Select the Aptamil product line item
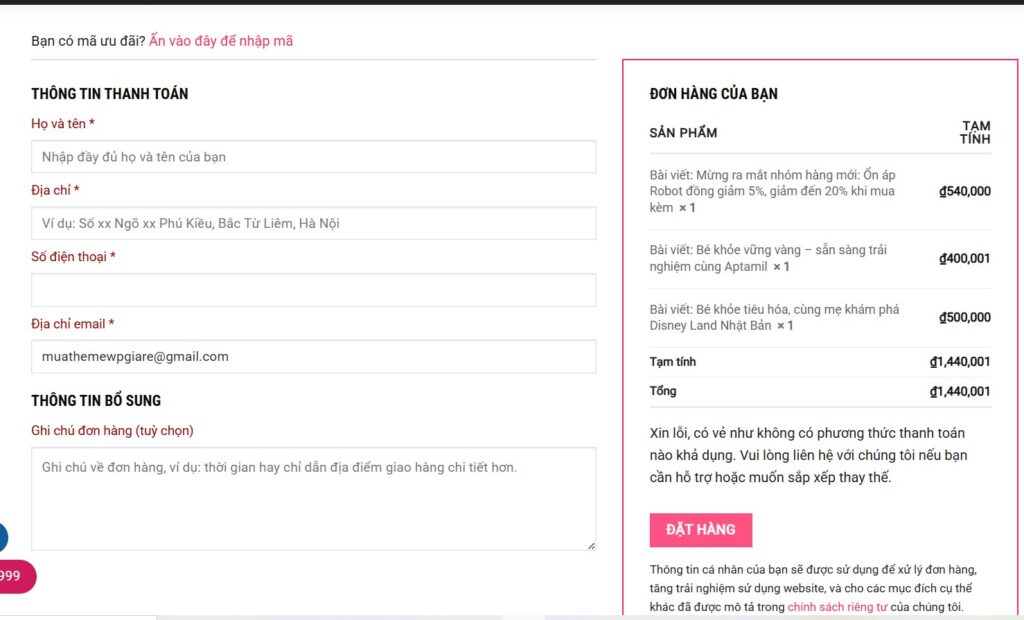 [x=768, y=258]
